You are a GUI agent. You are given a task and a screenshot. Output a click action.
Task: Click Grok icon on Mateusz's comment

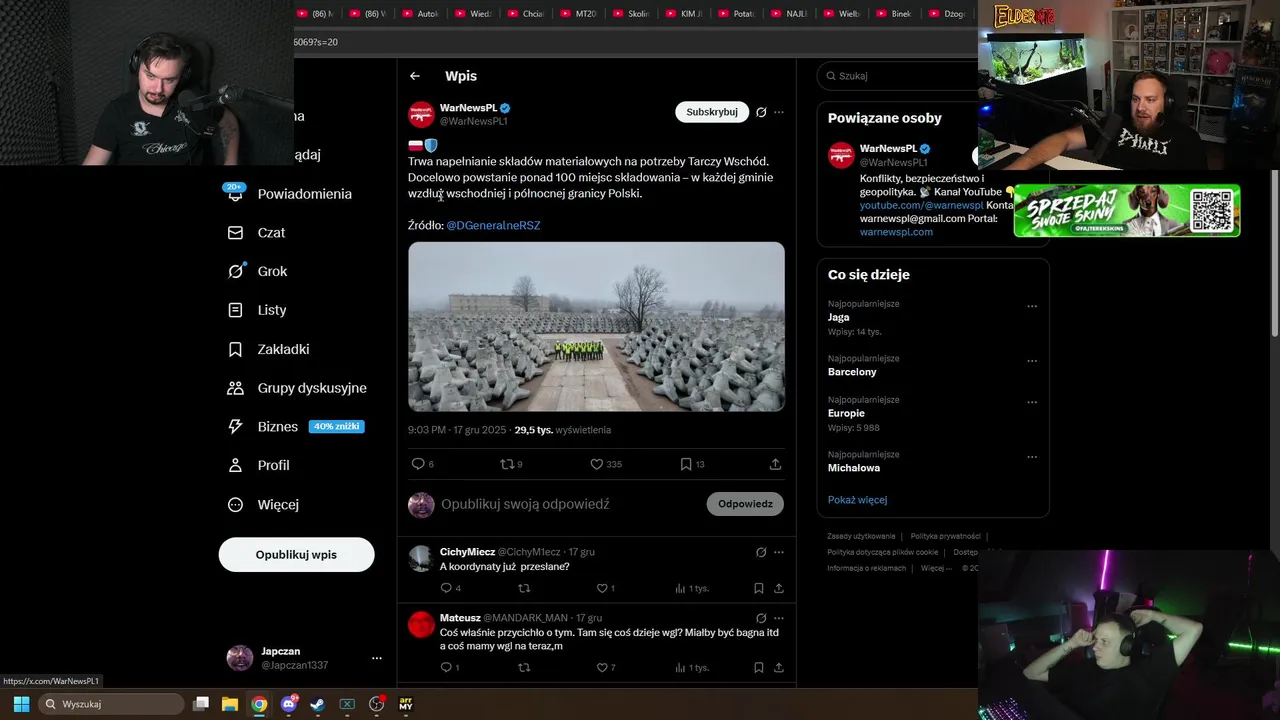pyautogui.click(x=761, y=618)
